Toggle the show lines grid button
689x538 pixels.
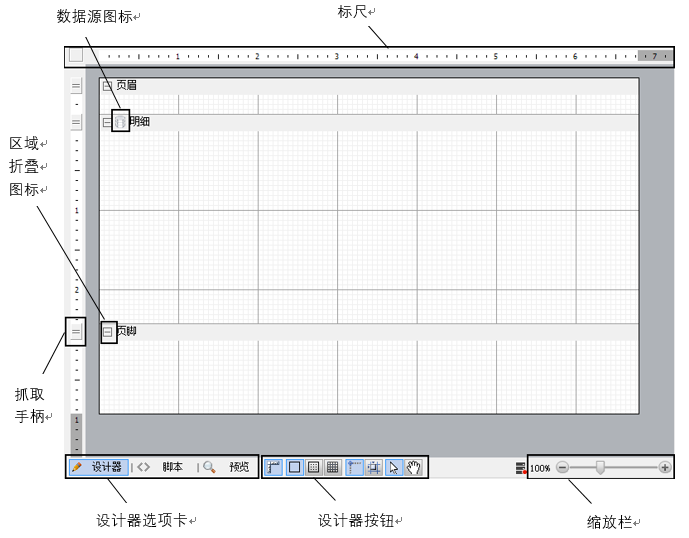click(332, 467)
